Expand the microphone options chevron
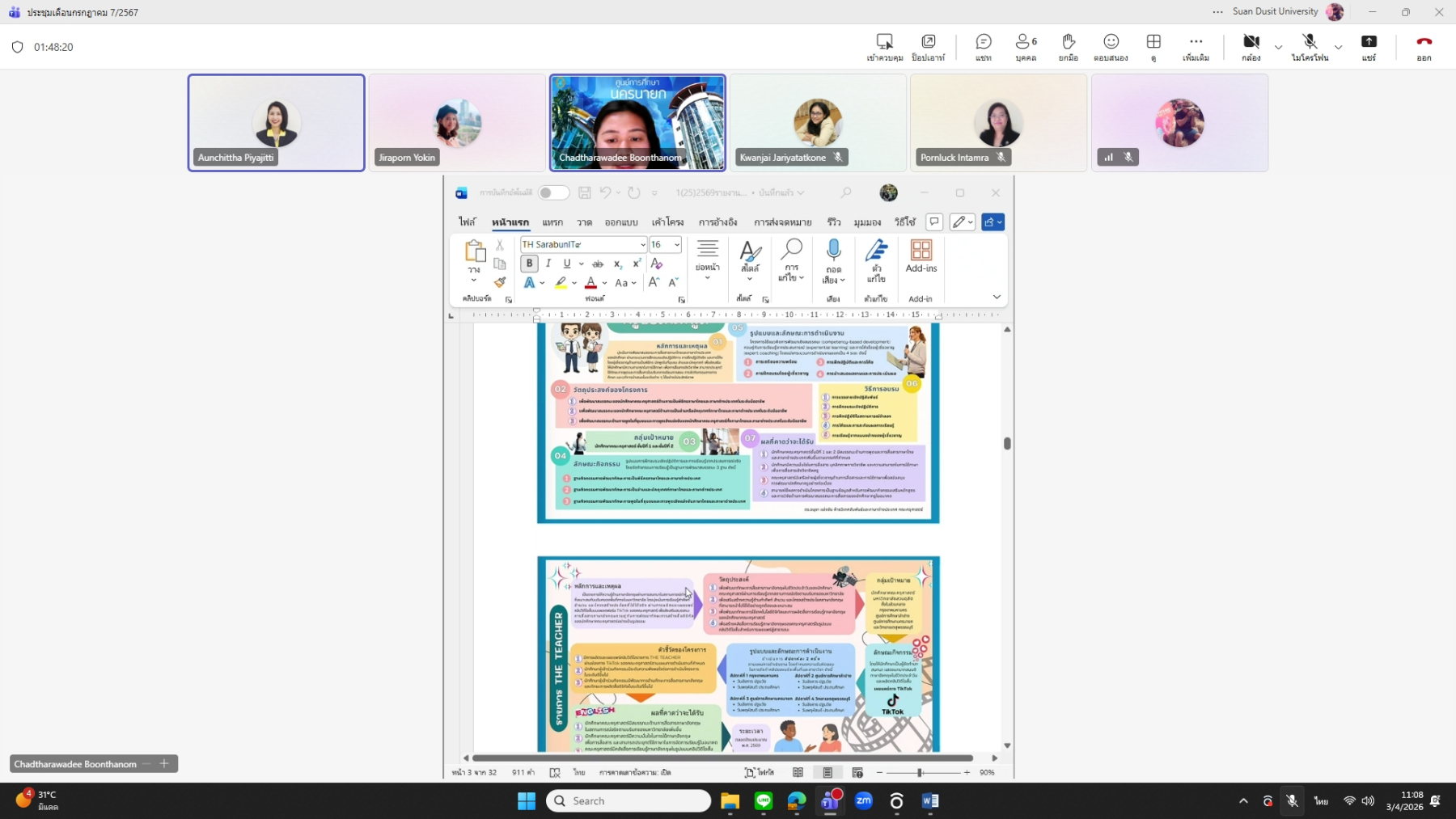Viewport: 1456px width, 819px height. coord(1338,48)
